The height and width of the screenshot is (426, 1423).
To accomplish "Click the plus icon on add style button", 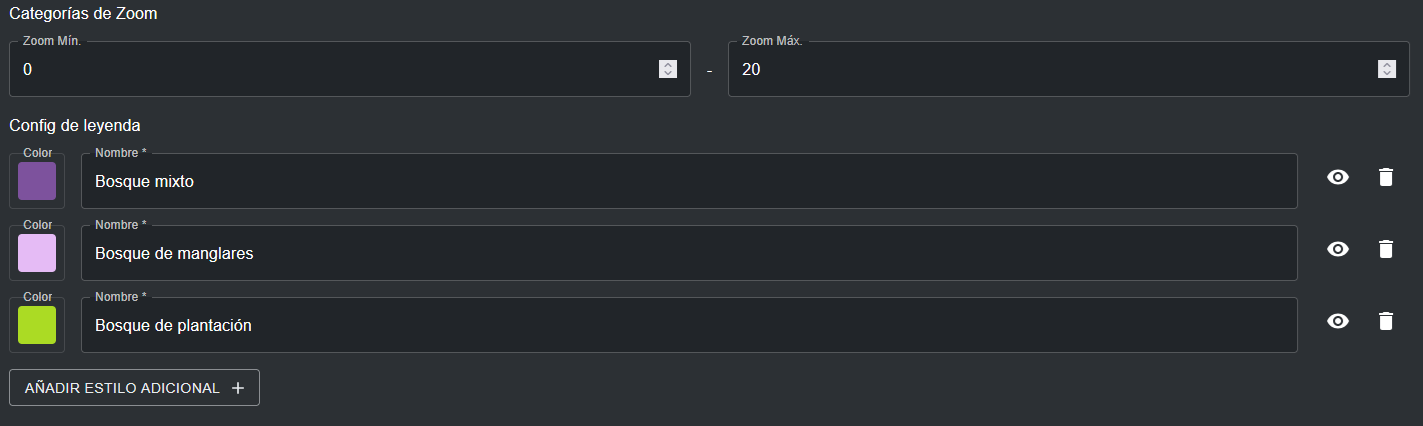I will click(x=238, y=388).
